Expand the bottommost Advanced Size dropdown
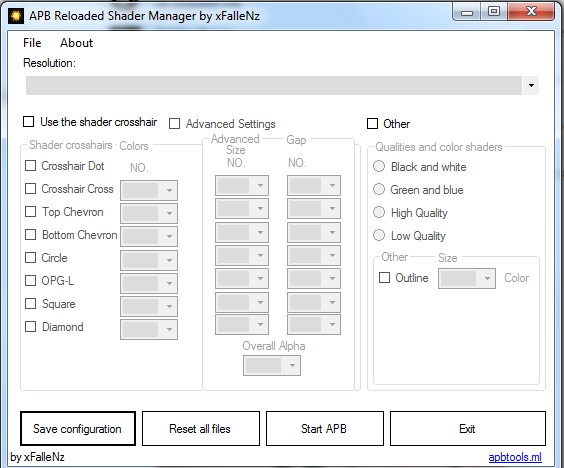Screen dimensions: 564x468 (x=242, y=324)
